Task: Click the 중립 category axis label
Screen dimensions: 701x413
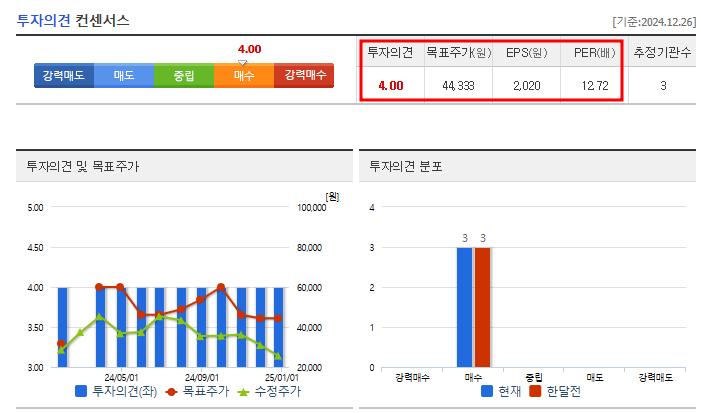Action: tap(534, 378)
